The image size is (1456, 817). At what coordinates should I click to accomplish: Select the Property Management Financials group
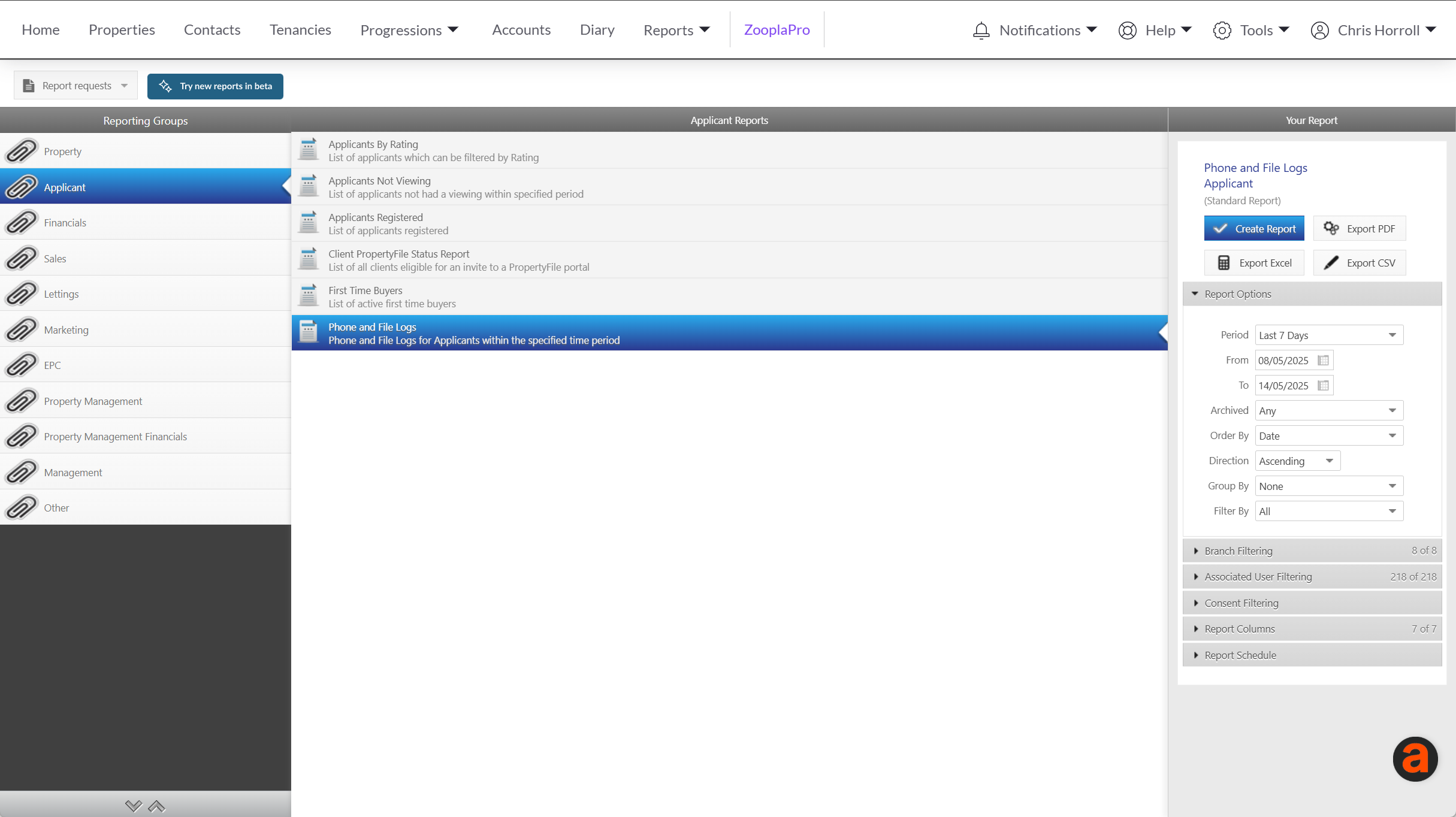point(146,436)
